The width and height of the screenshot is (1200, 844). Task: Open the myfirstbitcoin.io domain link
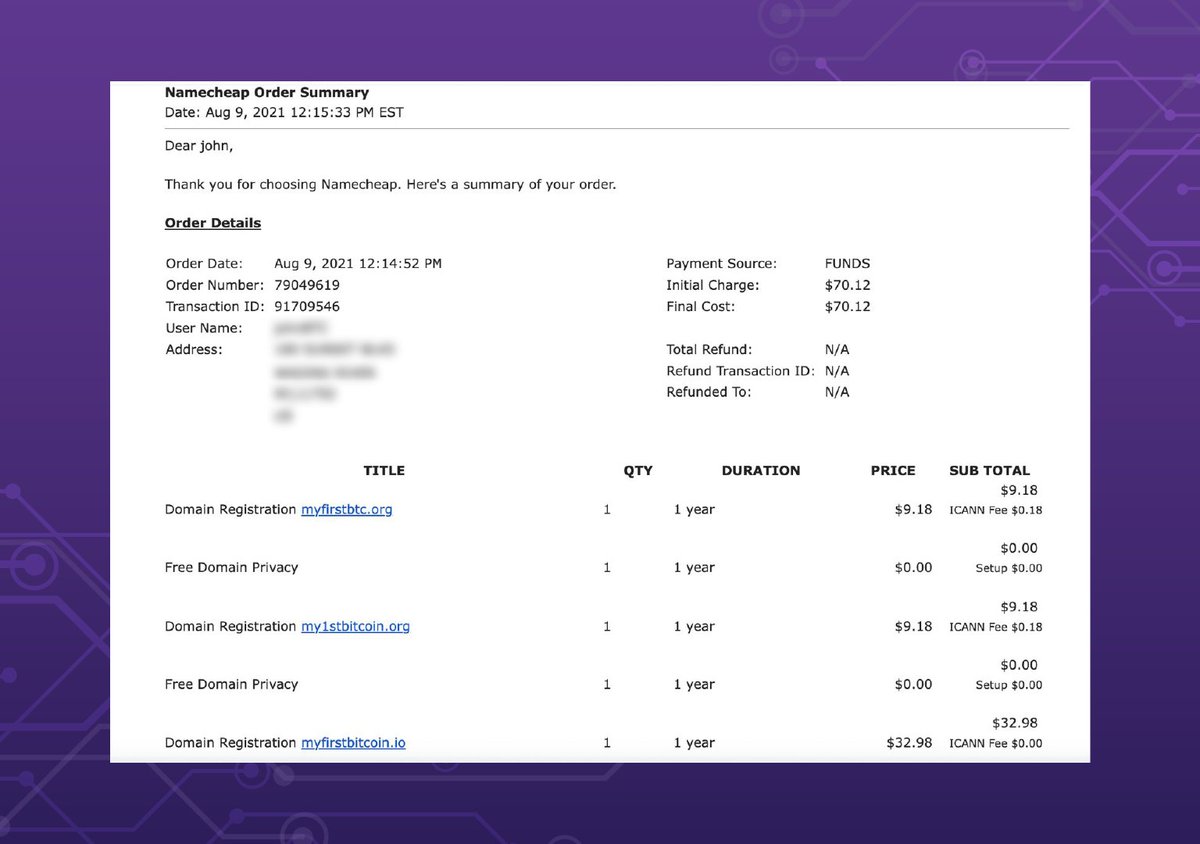coord(353,743)
